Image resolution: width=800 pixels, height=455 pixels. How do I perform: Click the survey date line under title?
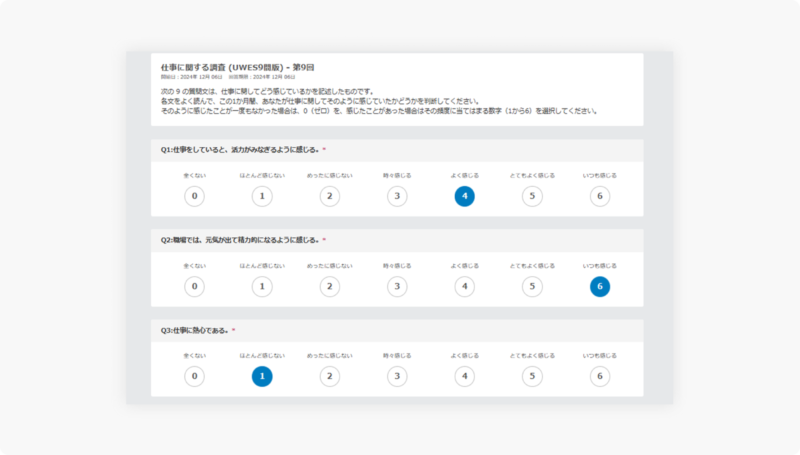[228, 77]
